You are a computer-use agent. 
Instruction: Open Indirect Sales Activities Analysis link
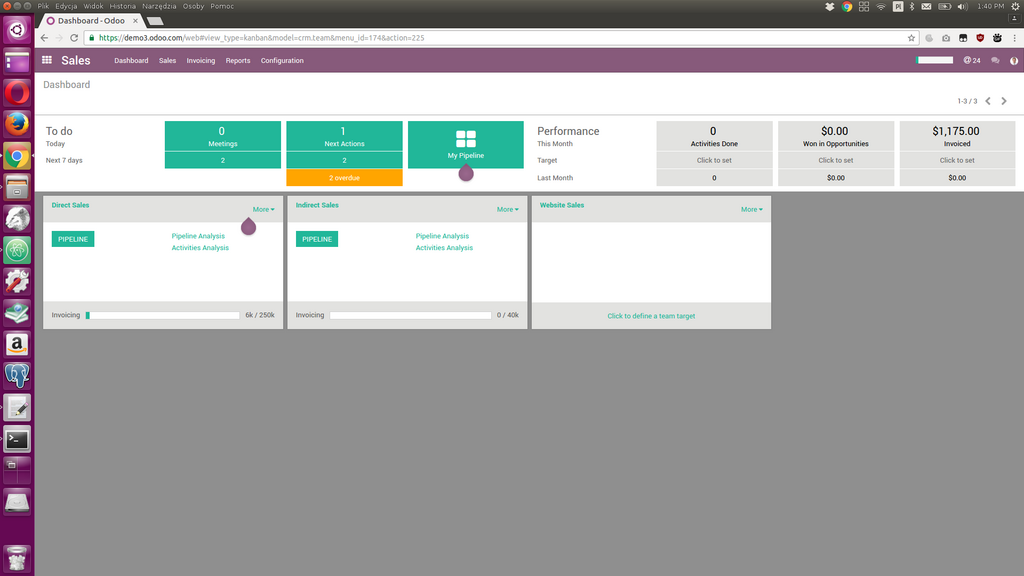(x=444, y=248)
